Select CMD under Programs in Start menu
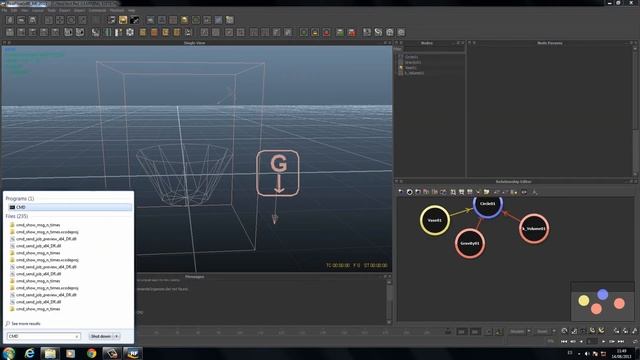This screenshot has height=360, width=640. click(x=69, y=207)
